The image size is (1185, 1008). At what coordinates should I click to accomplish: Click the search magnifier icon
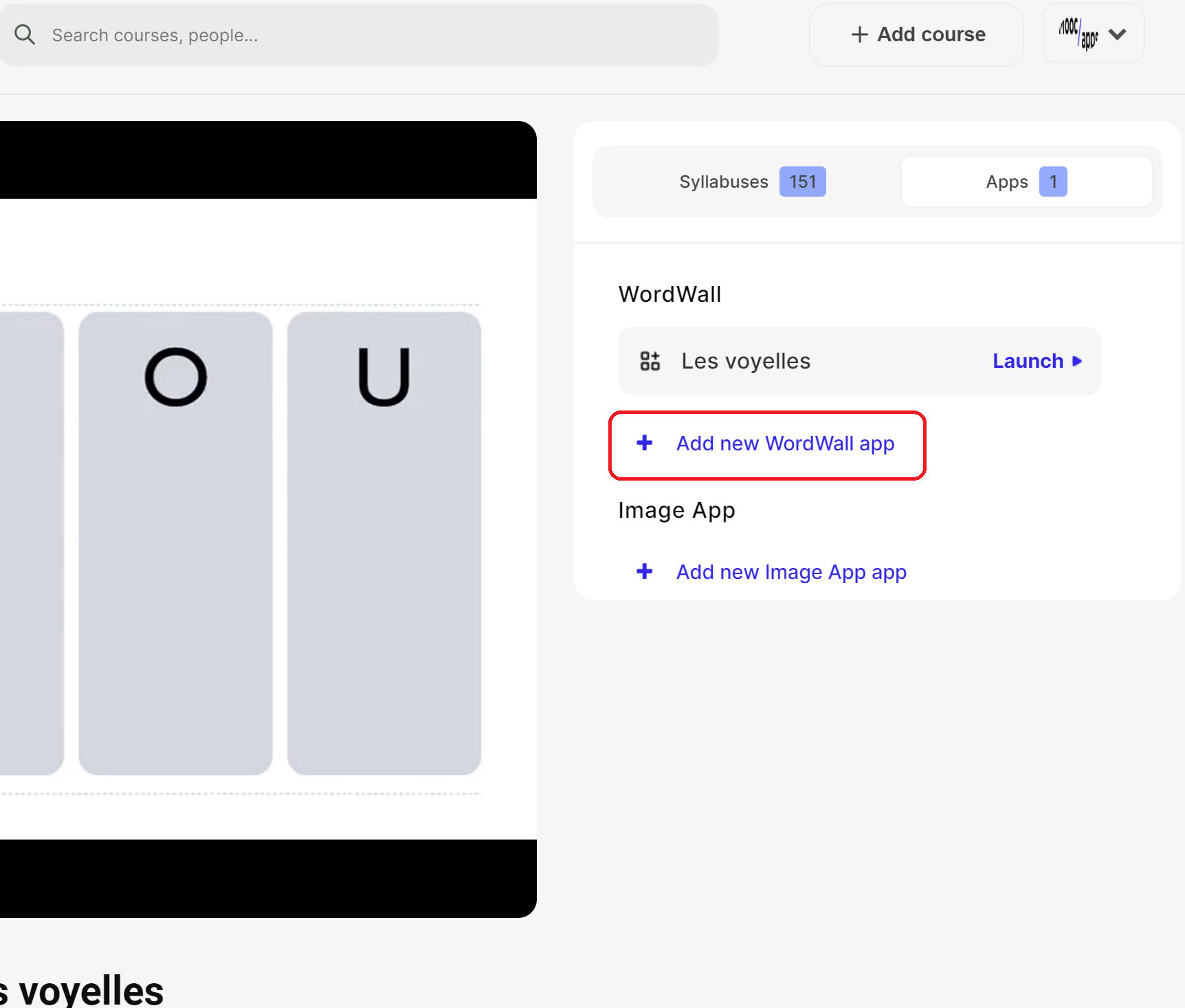coord(25,34)
